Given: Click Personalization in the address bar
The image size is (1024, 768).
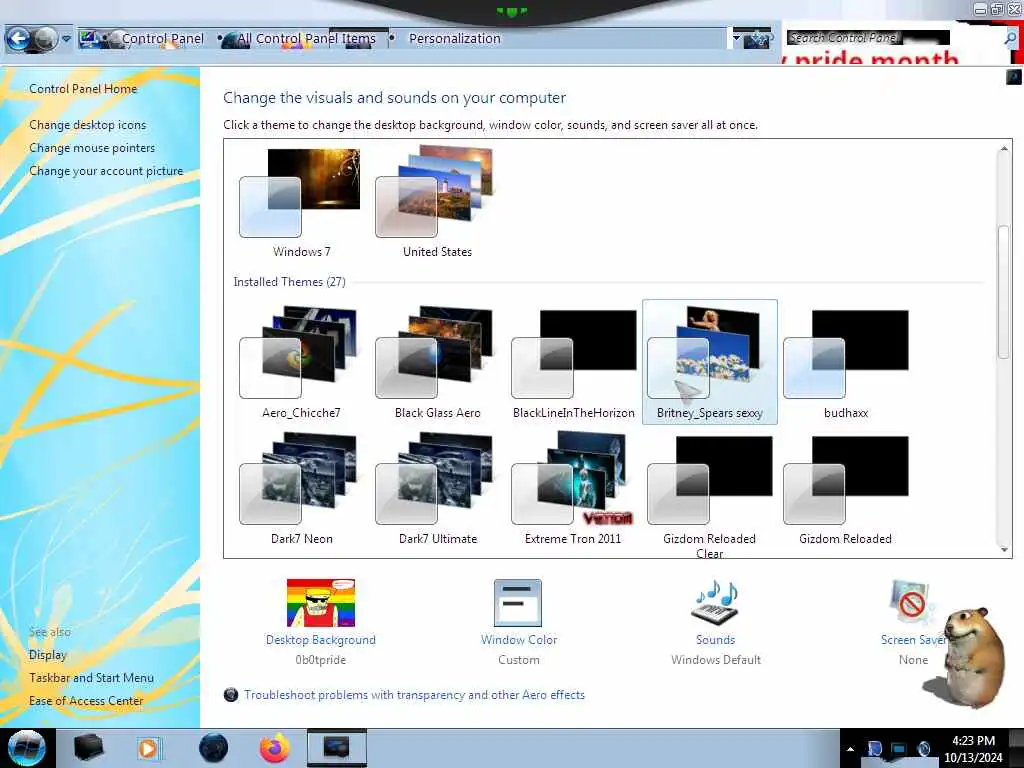Looking at the screenshot, I should [455, 39].
